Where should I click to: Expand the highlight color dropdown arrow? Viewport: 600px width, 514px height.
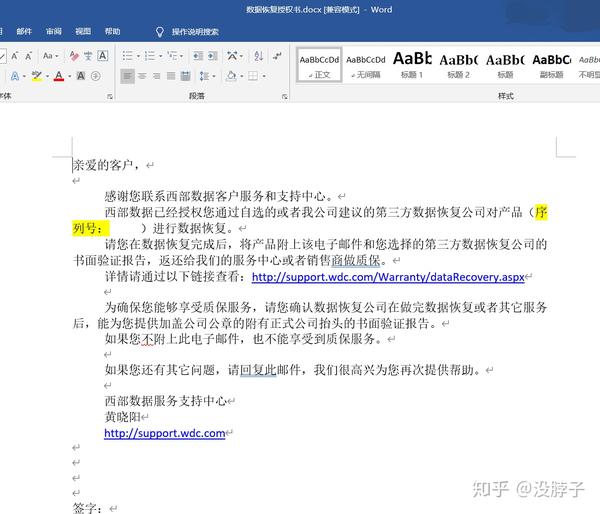(x=47, y=77)
